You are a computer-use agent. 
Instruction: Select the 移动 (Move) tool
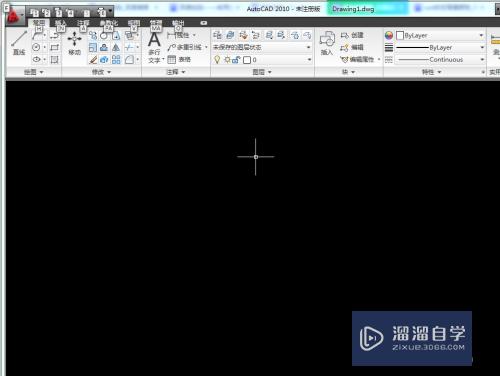75,43
